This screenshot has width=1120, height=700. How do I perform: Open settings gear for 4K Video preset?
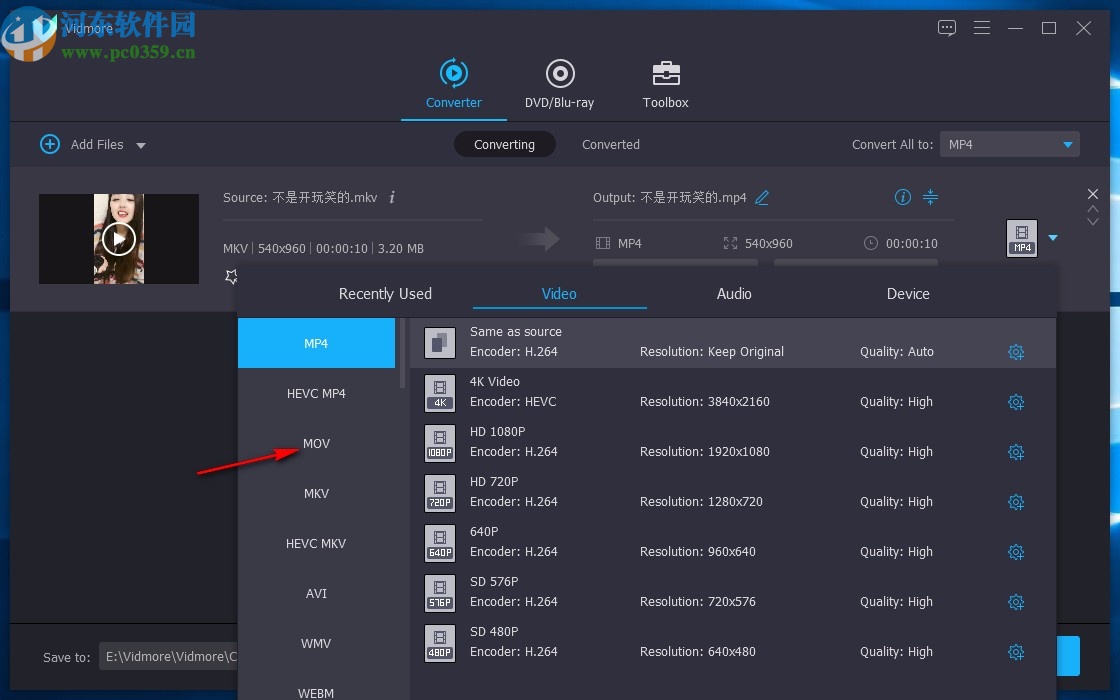[1016, 402]
